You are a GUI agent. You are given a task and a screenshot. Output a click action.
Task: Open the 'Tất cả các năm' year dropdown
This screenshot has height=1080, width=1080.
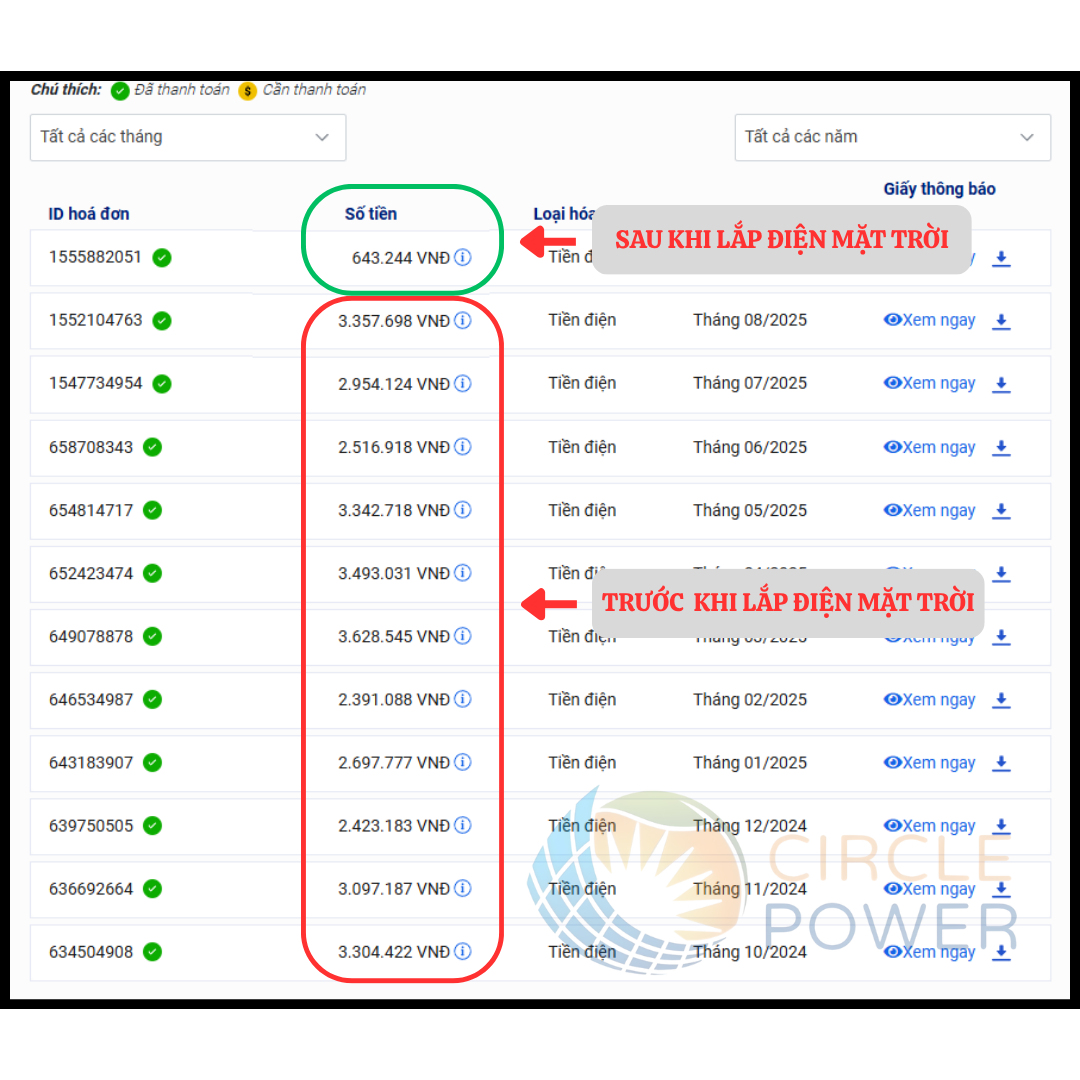[891, 137]
